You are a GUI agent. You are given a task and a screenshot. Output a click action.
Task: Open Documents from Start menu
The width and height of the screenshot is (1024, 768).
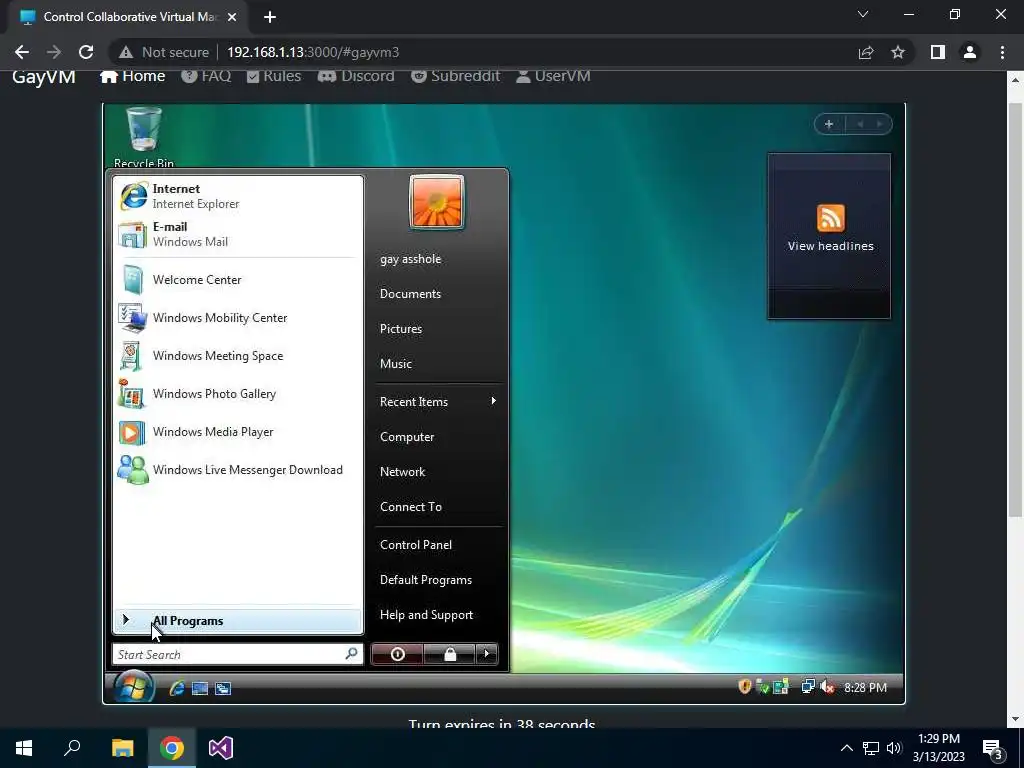pos(410,294)
